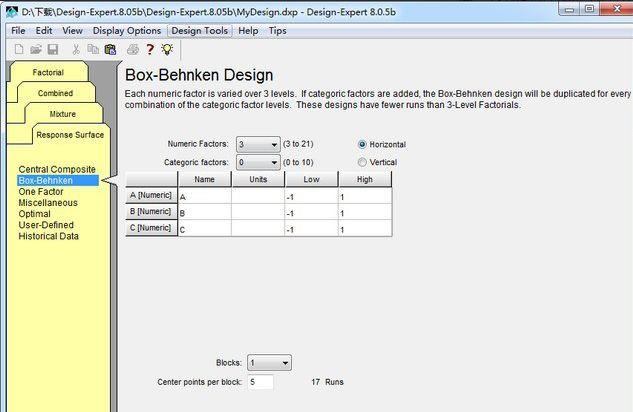Click the Cut scissors icon

75,50
